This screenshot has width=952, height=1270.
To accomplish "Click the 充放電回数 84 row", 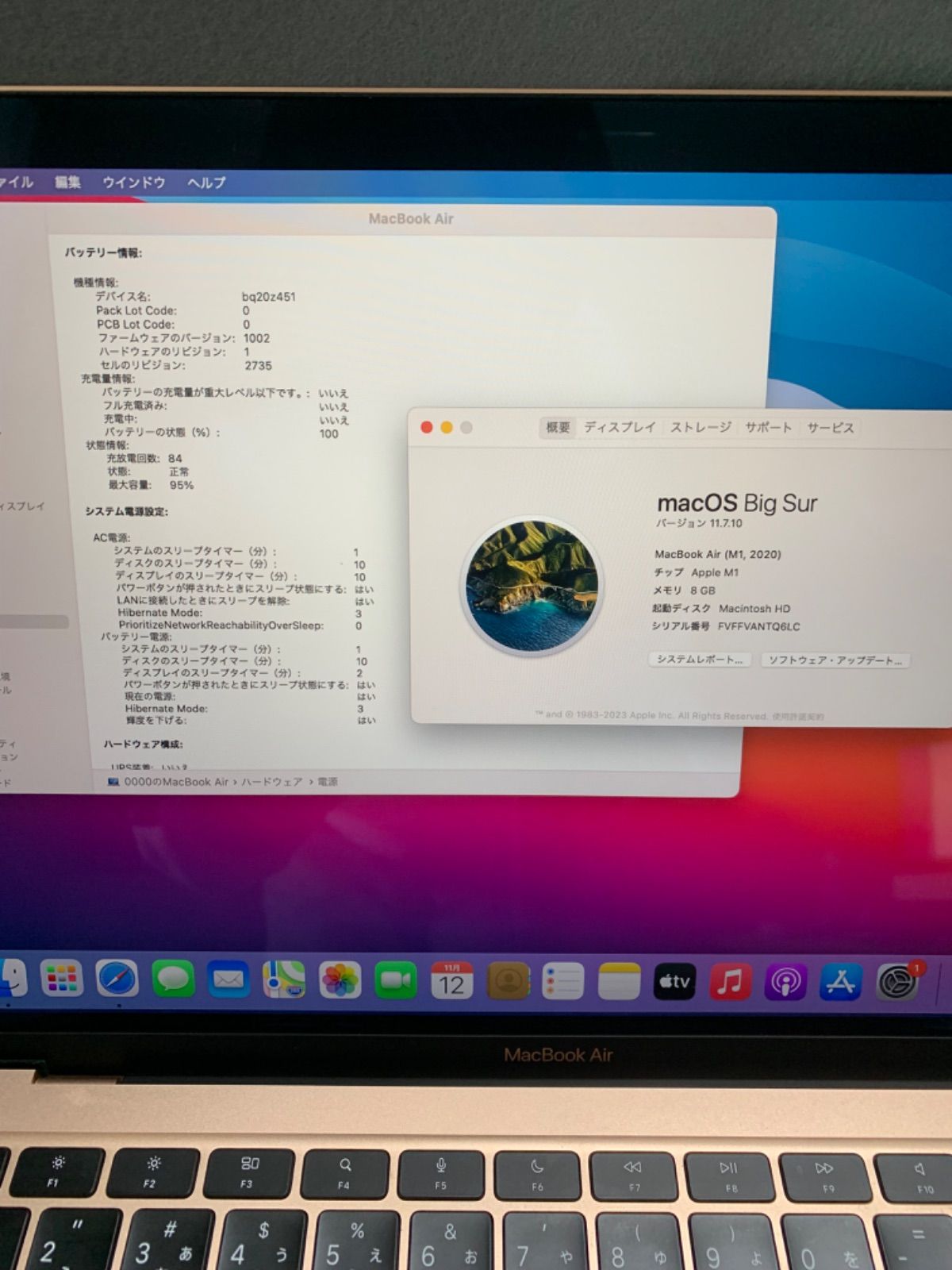I will point(144,458).
